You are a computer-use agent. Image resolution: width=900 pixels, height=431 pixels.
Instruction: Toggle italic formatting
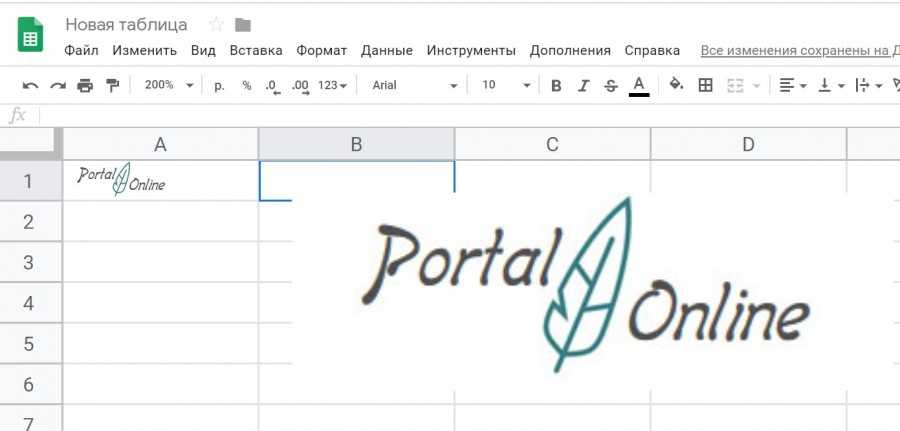[584, 86]
